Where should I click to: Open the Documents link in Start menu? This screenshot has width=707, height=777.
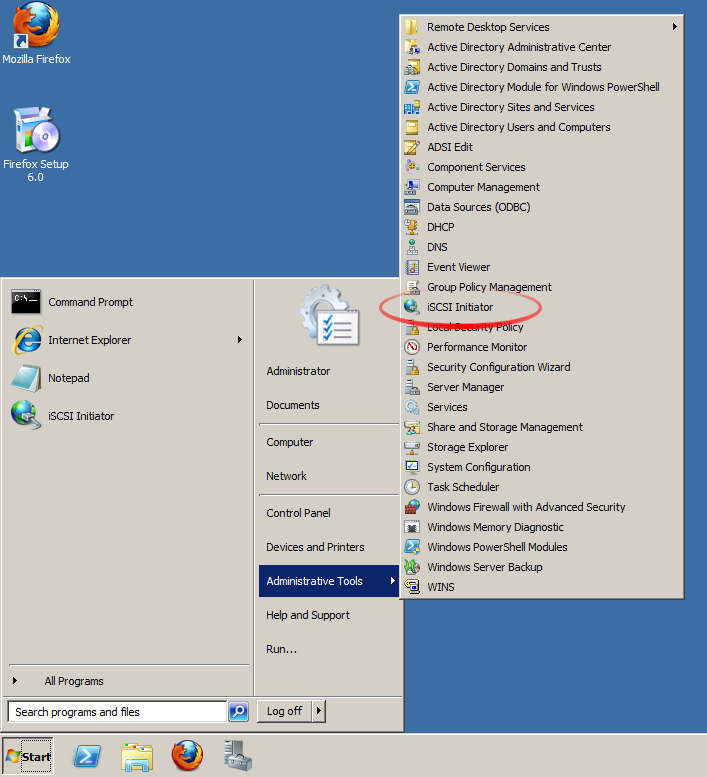point(293,405)
